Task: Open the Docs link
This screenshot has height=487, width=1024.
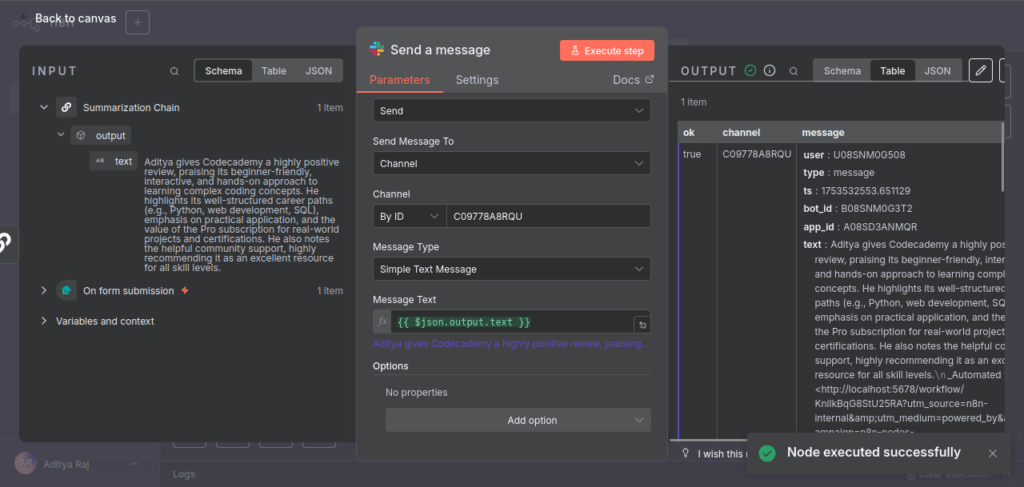Action: tap(633, 80)
